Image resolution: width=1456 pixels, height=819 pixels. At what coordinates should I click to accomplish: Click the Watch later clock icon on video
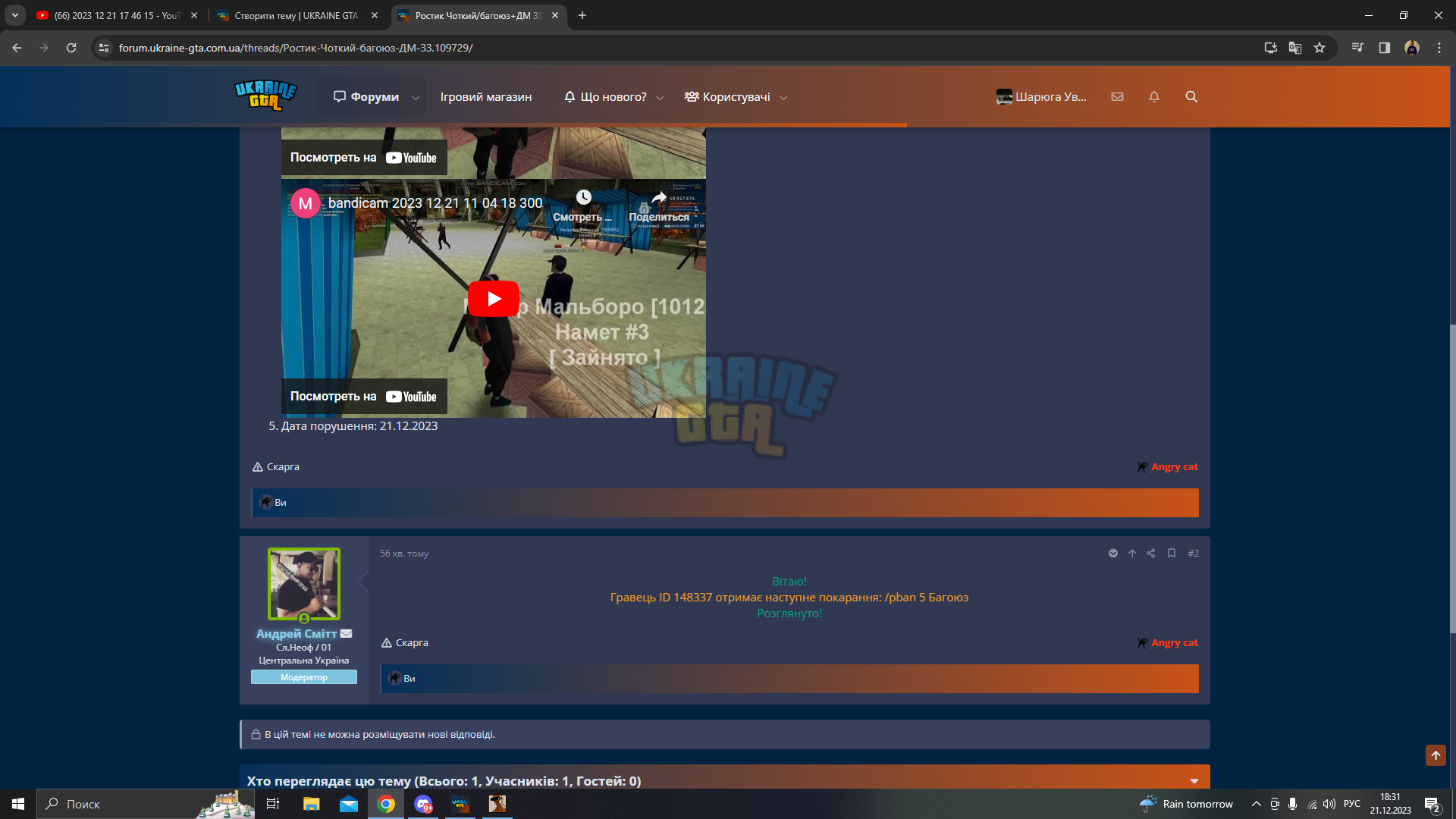(583, 198)
